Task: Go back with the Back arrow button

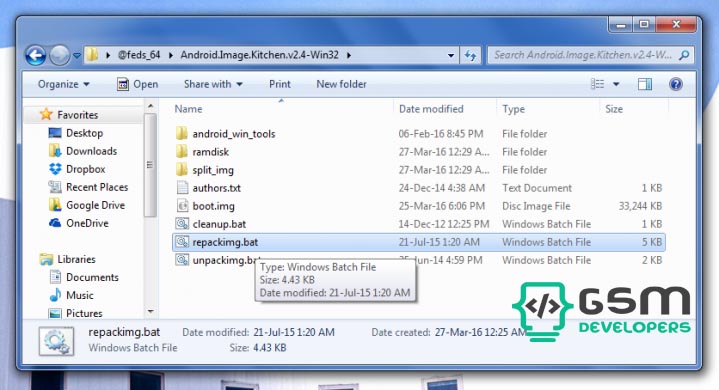Action: 35,55
